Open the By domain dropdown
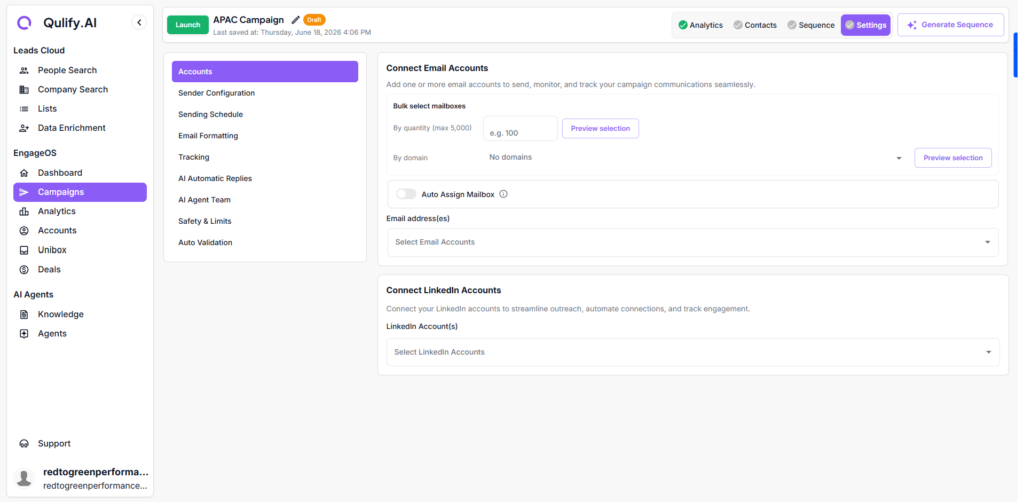 tap(696, 157)
